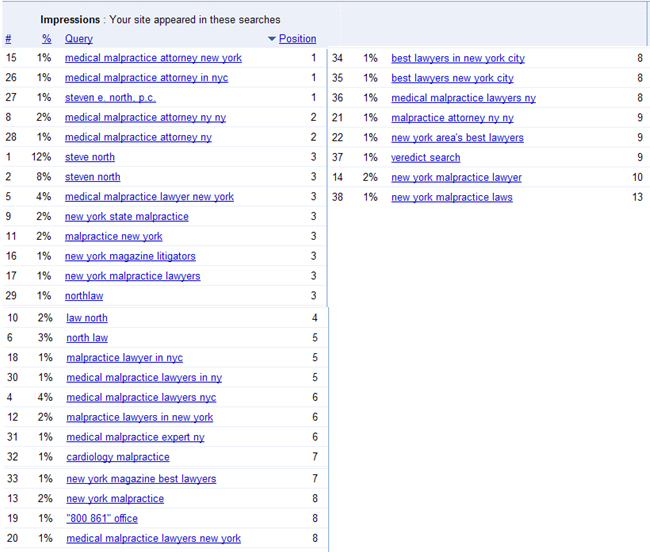The width and height of the screenshot is (650, 552).
Task: Open query 'best lawyers in new york city'
Action: pos(458,58)
